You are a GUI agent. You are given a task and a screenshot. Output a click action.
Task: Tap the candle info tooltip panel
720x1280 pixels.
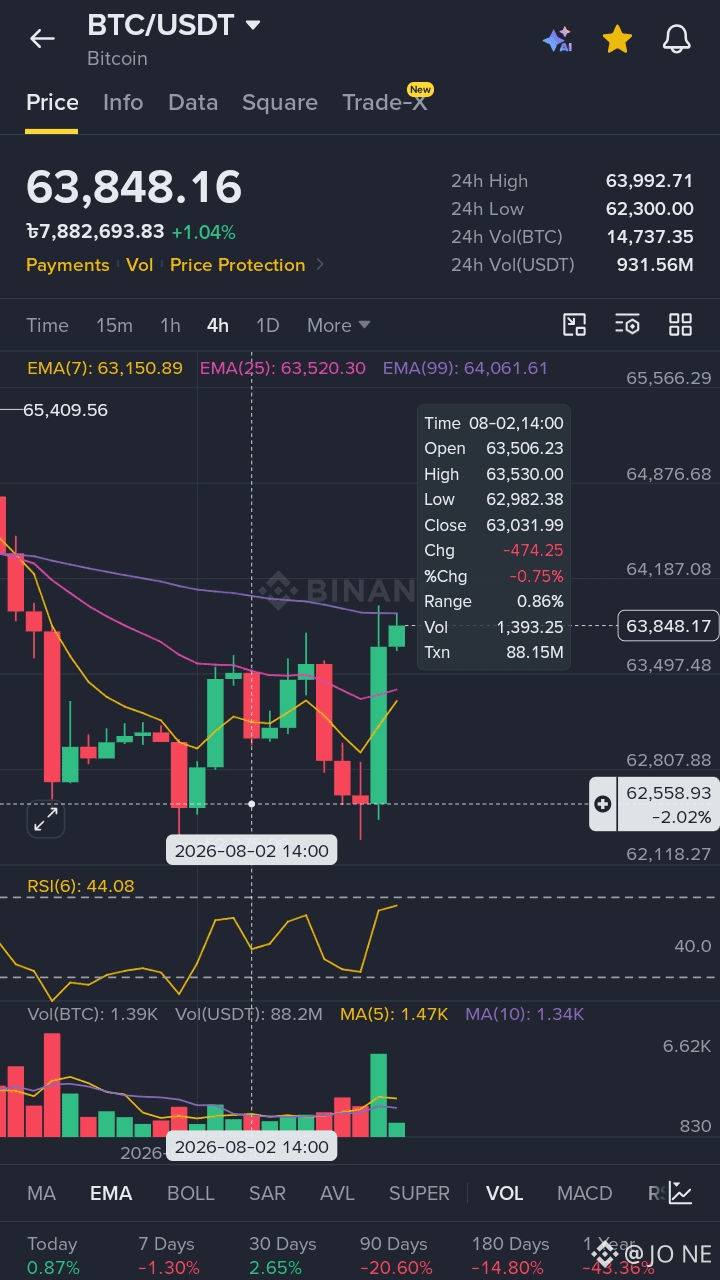click(494, 538)
